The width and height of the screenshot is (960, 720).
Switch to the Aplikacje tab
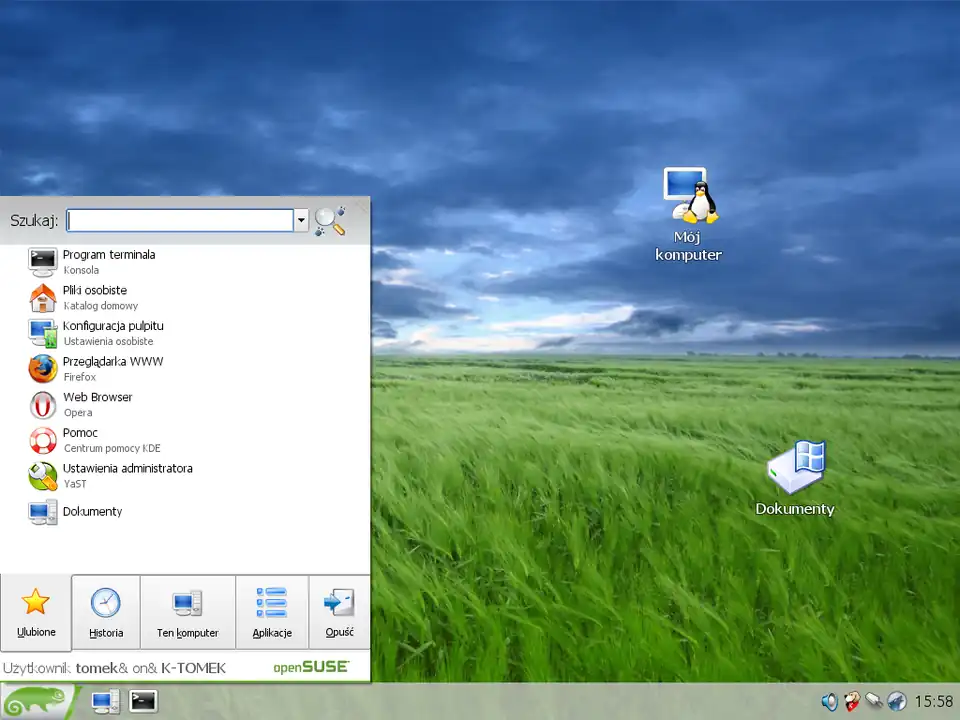(272, 612)
